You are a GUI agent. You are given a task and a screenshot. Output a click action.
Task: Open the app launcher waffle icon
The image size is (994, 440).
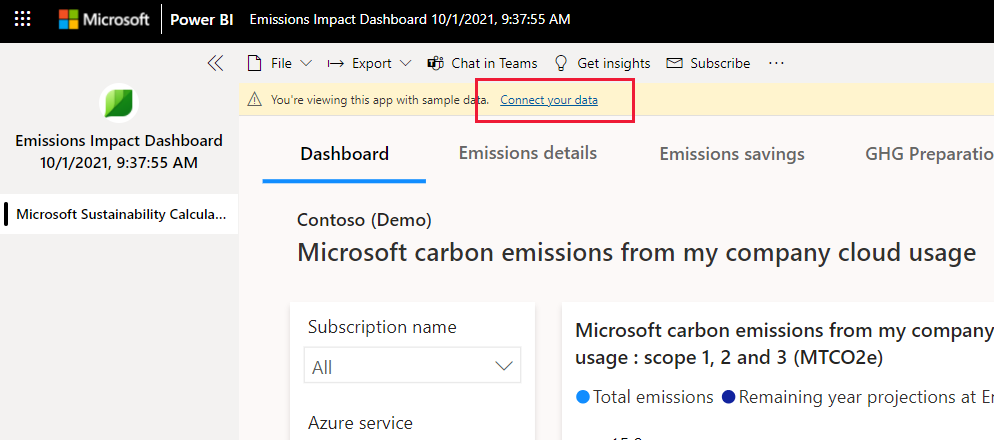(22, 19)
